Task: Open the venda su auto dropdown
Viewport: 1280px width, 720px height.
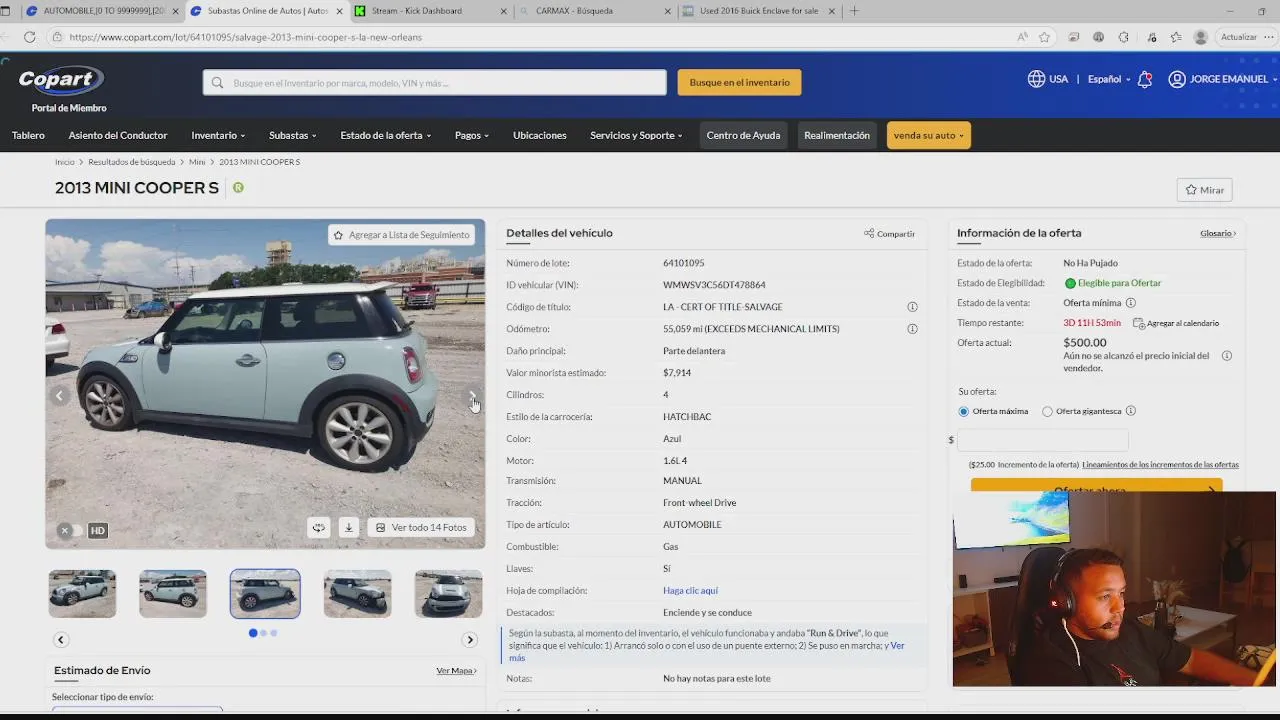Action: (928, 135)
